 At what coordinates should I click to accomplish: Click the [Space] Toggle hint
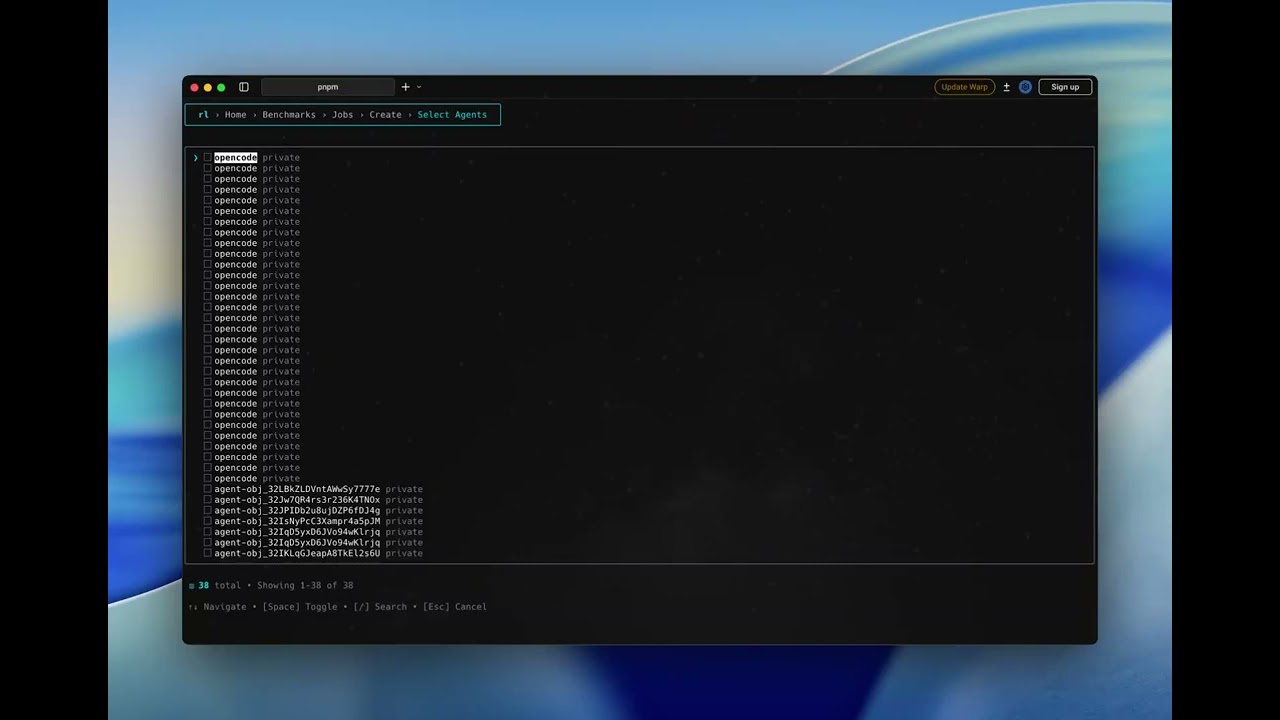(x=300, y=607)
